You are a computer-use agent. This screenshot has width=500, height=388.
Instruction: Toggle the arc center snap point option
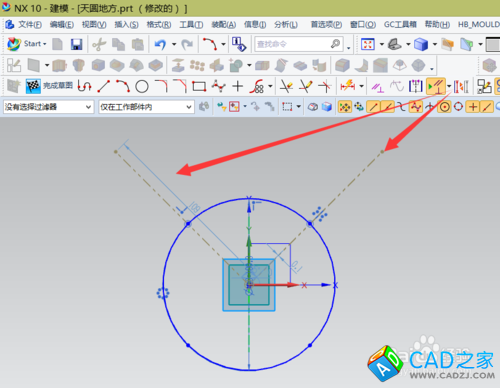pyautogui.click(x=445, y=107)
